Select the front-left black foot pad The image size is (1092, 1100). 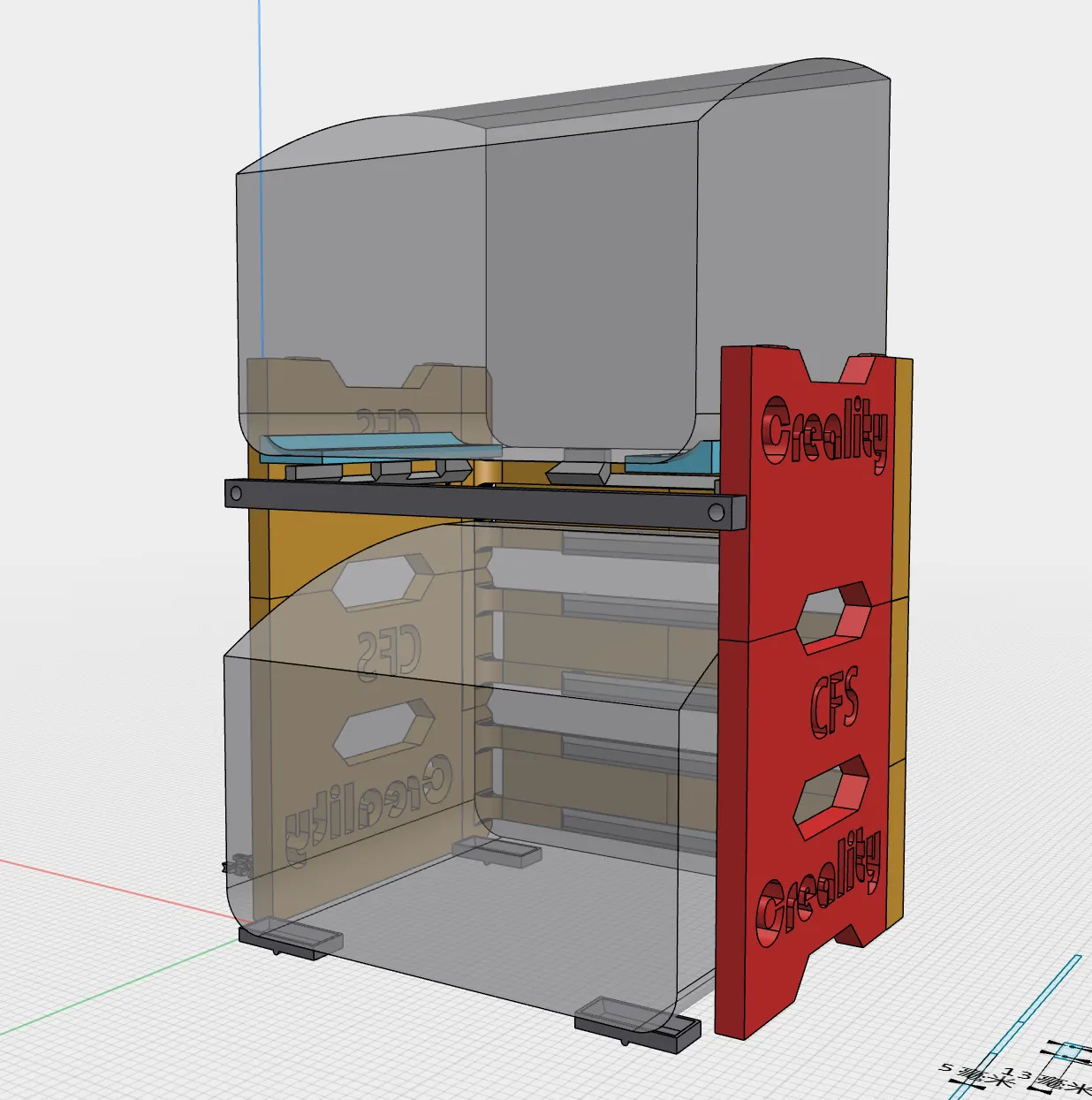290,937
